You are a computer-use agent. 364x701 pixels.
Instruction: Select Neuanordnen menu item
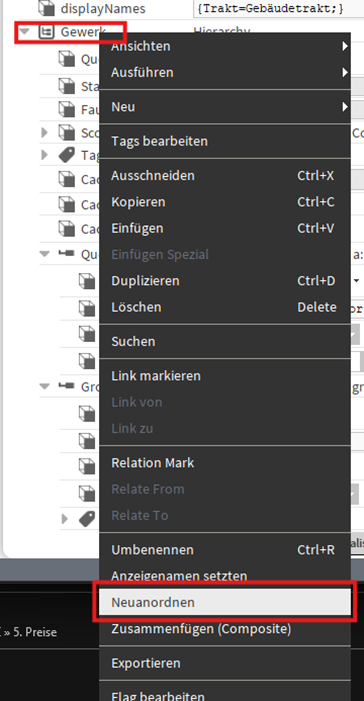[x=224, y=602]
